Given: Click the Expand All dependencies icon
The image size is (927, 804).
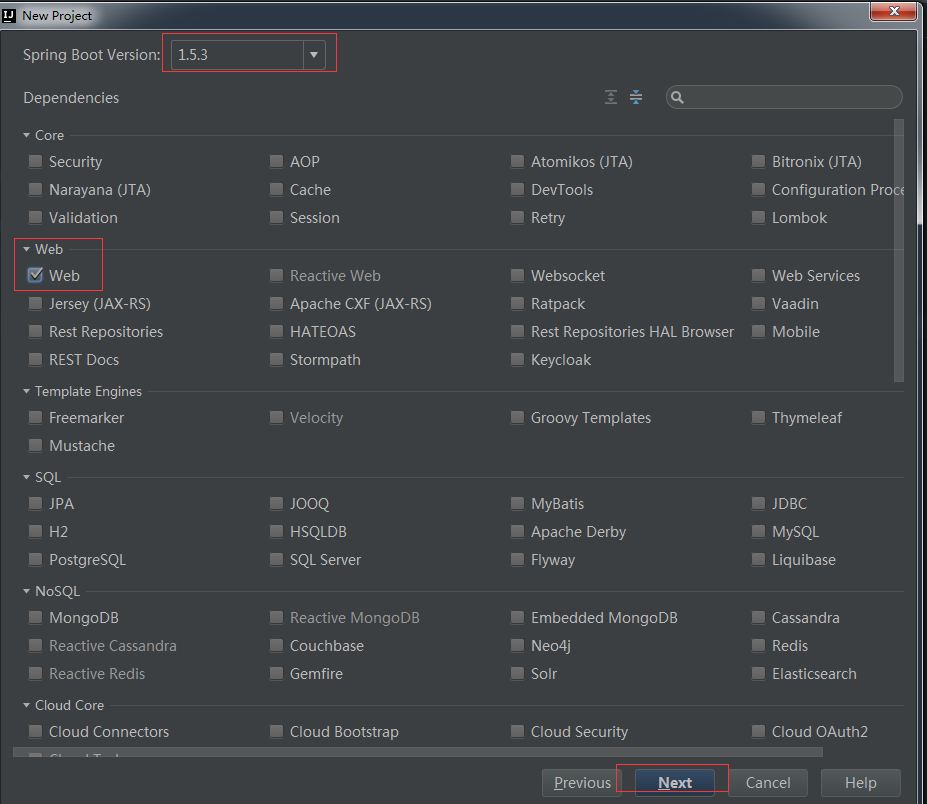Looking at the screenshot, I should pos(611,97).
